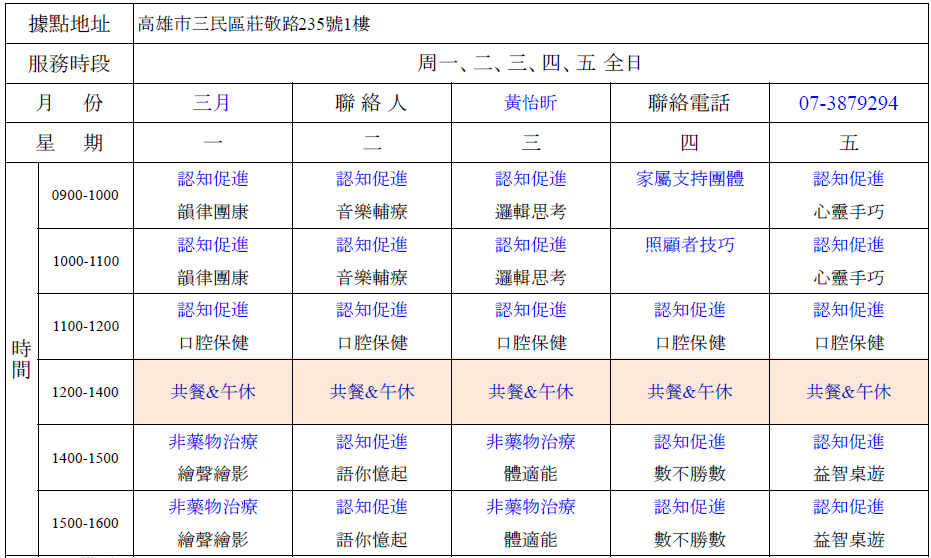Click the 服務時段 header cell
Image resolution: width=931 pixels, height=558 pixels.
pyautogui.click(x=69, y=64)
